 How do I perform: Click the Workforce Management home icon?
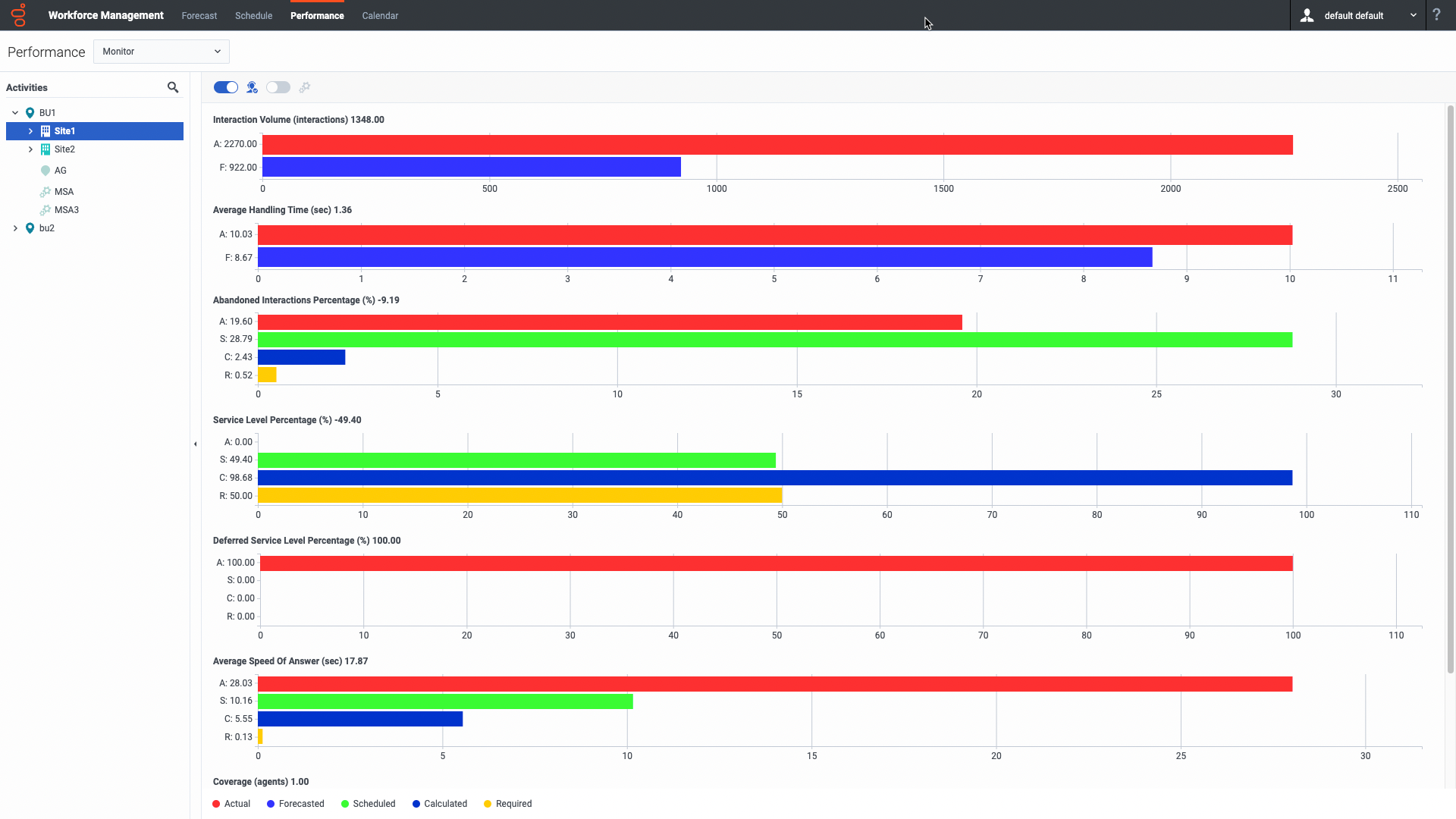pos(19,15)
